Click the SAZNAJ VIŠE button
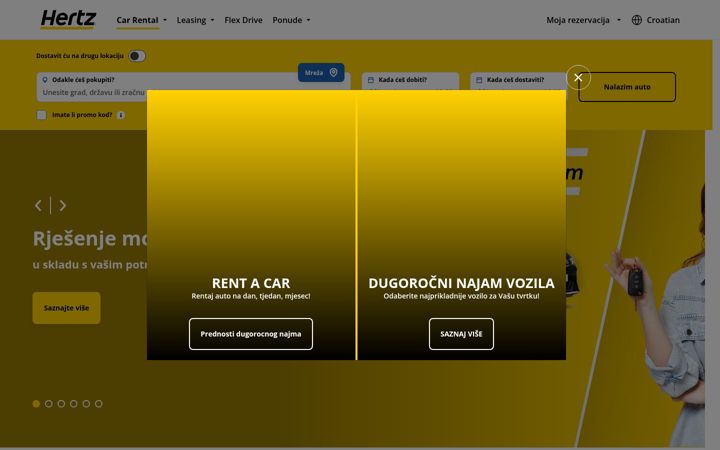The width and height of the screenshot is (720, 450). click(x=461, y=334)
